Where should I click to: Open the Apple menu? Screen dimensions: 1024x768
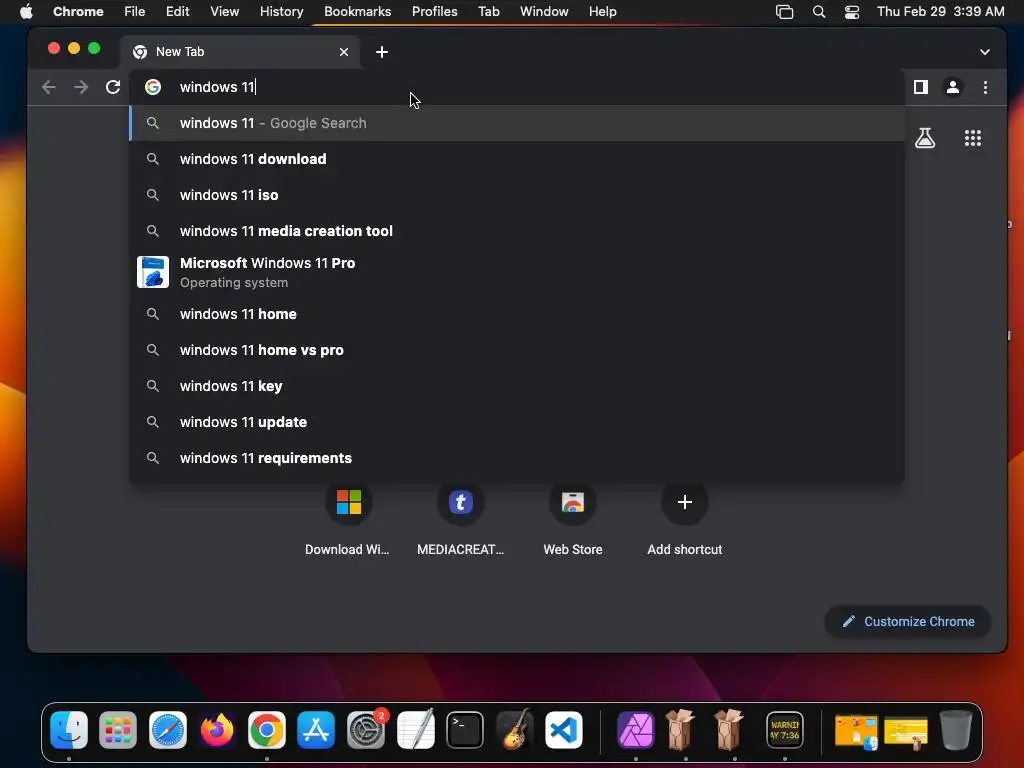(26, 11)
